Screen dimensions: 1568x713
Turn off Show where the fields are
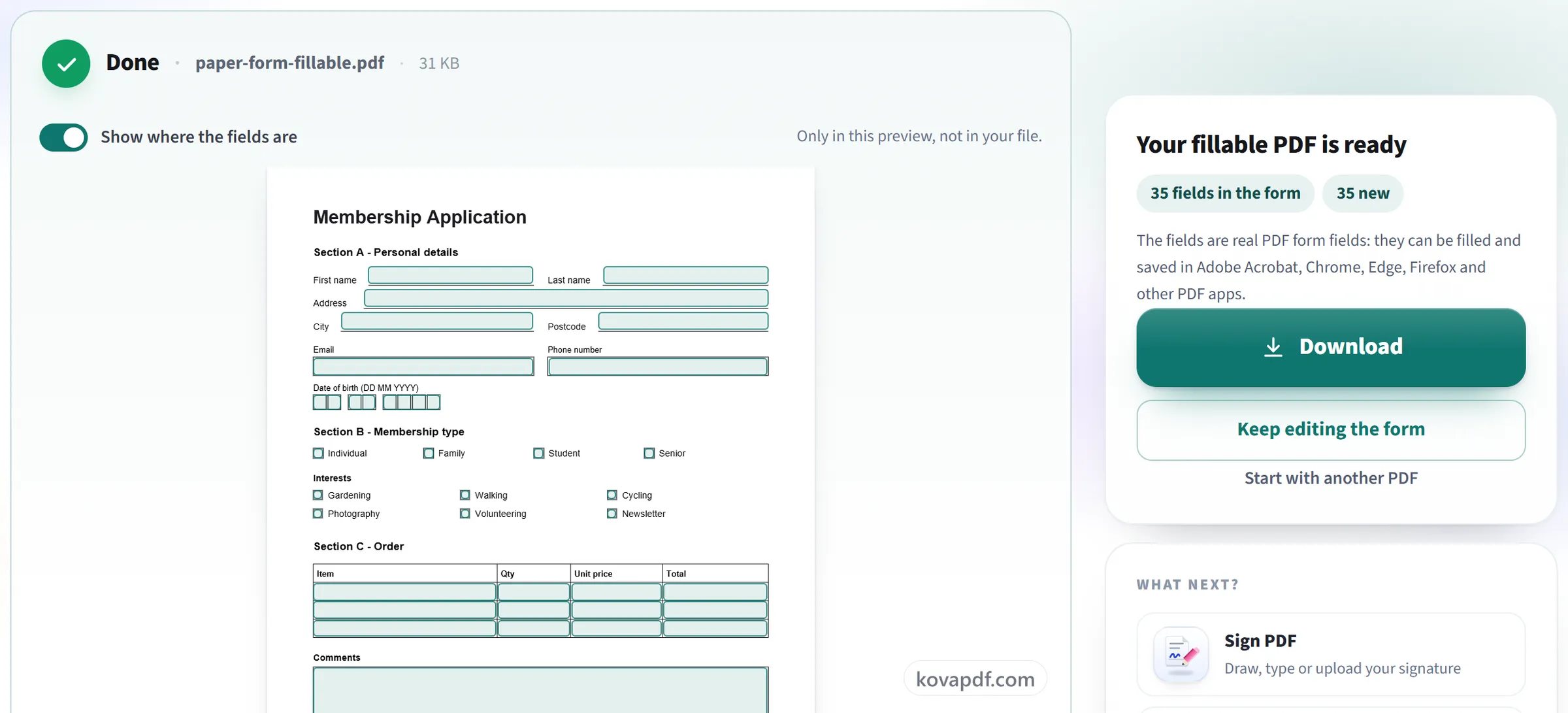[63, 137]
